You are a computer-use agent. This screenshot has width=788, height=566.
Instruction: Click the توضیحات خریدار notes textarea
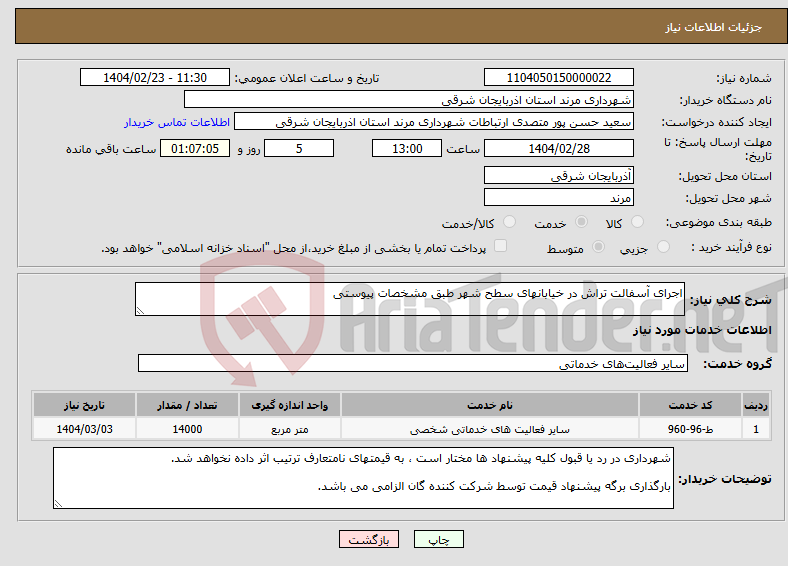coord(363,478)
